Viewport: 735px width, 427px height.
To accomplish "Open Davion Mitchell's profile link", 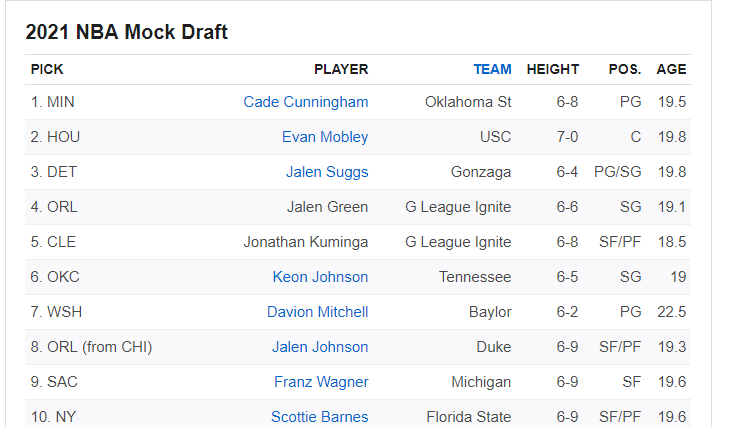I will coord(317,312).
